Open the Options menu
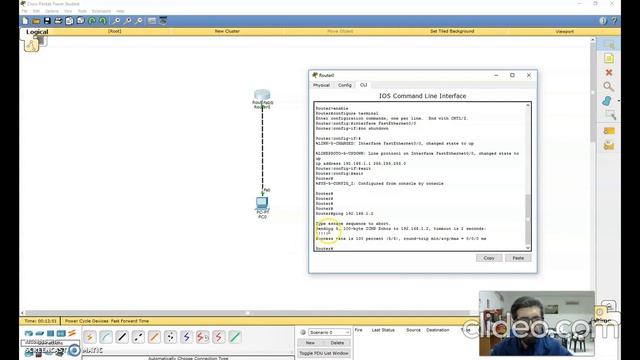This screenshot has height=360, width=640. (x=52, y=11)
